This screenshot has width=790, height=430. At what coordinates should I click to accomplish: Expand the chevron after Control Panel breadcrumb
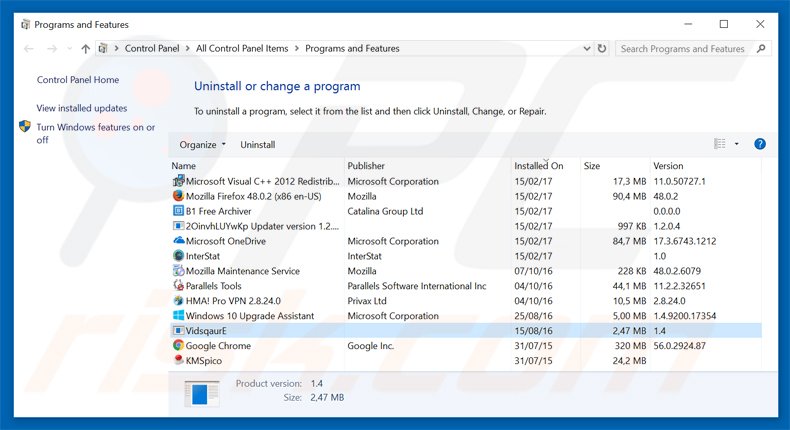coord(187,48)
